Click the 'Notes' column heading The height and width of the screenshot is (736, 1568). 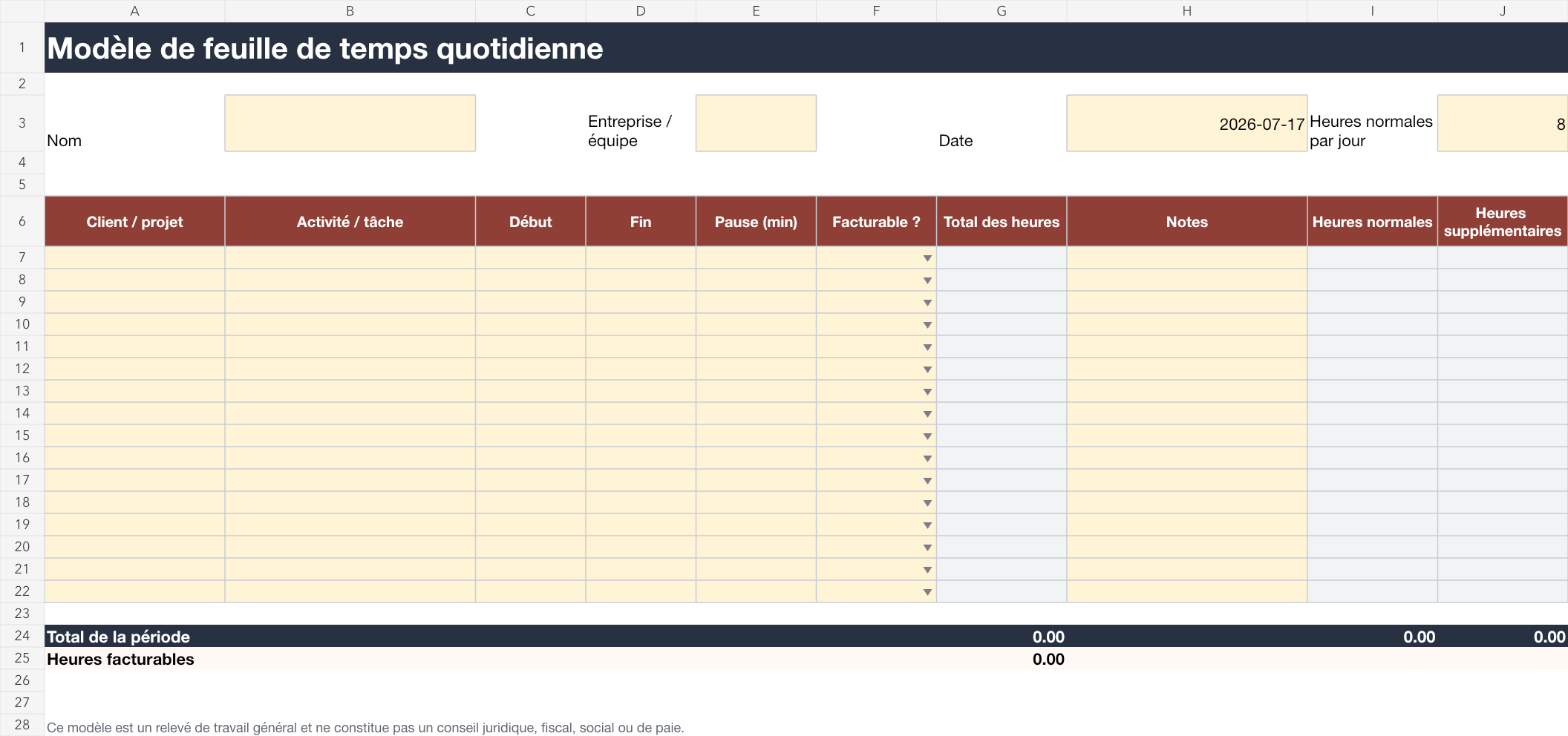pyautogui.click(x=1186, y=222)
